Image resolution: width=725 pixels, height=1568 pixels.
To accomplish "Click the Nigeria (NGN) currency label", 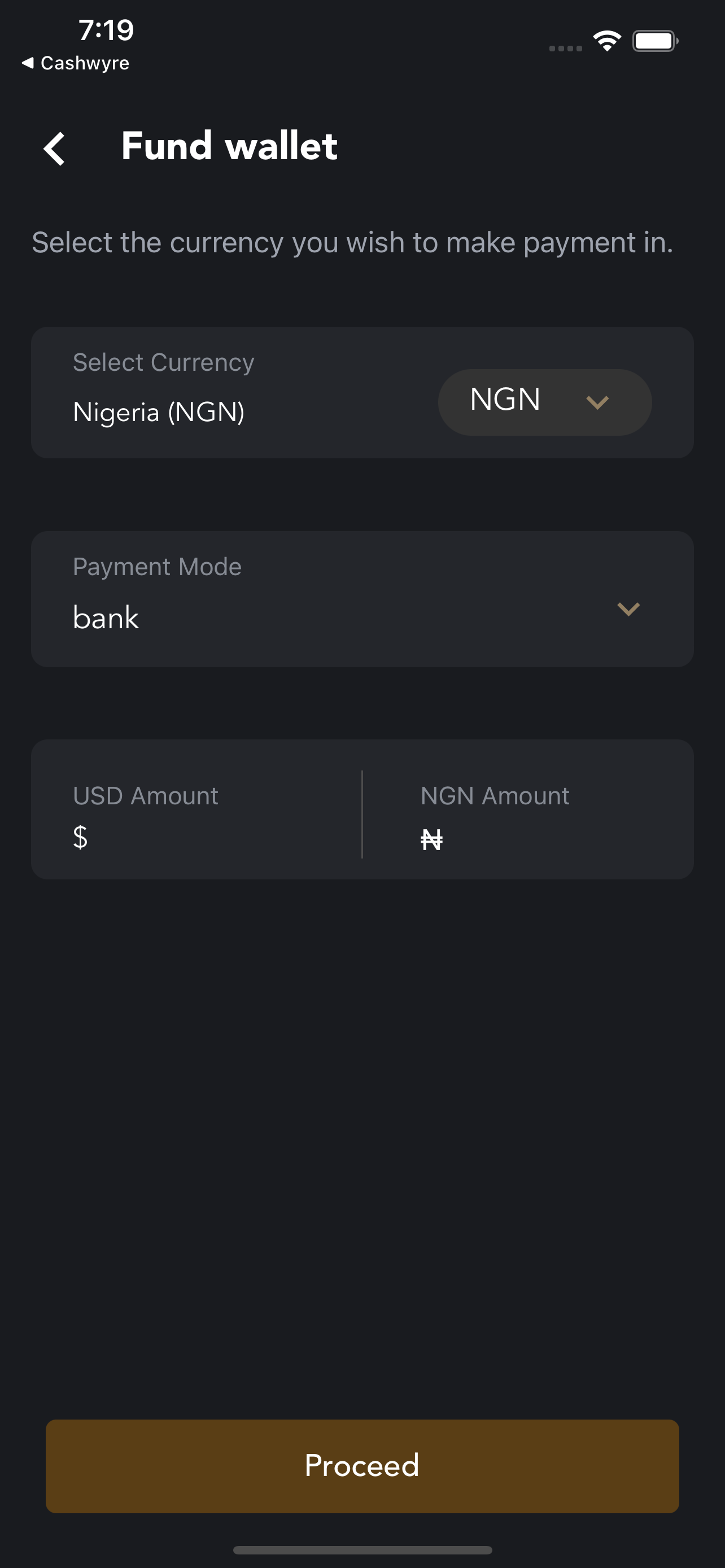I will pyautogui.click(x=159, y=412).
